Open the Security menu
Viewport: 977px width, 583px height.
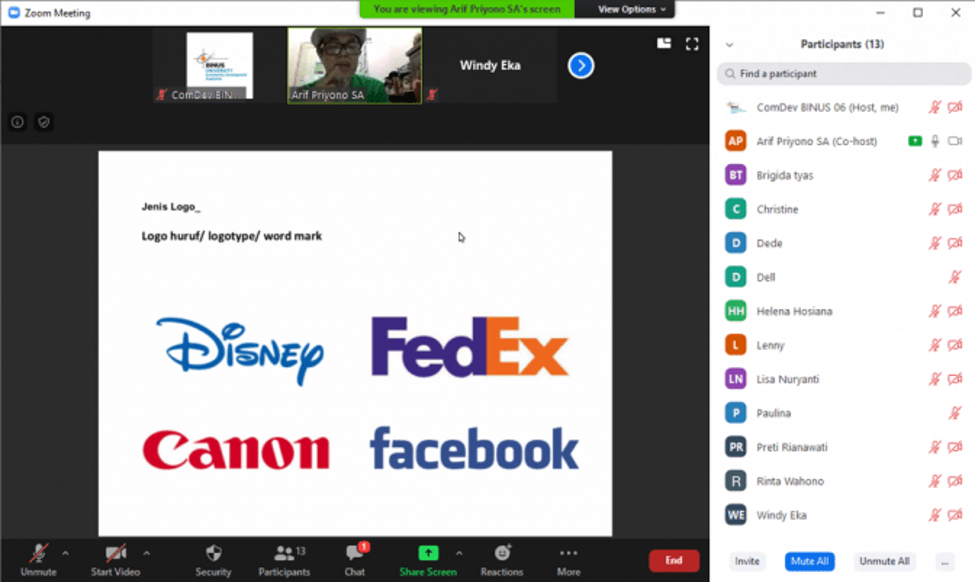tap(213, 560)
